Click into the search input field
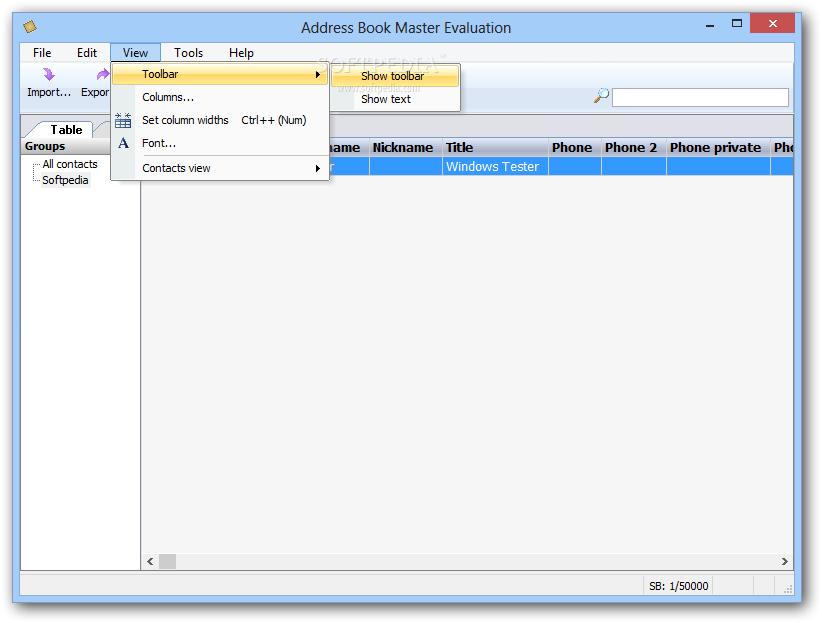The image size is (822, 623). [700, 98]
